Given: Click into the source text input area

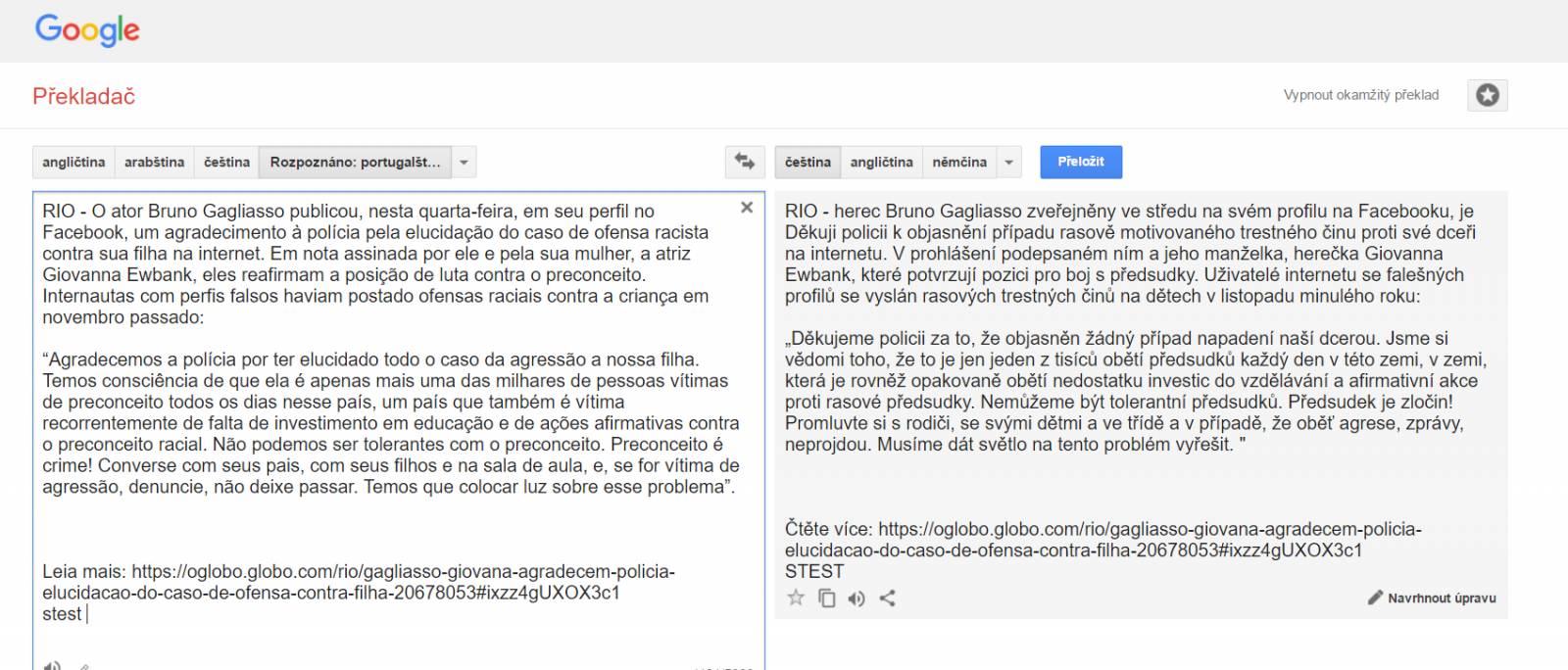Looking at the screenshot, I should (399, 431).
